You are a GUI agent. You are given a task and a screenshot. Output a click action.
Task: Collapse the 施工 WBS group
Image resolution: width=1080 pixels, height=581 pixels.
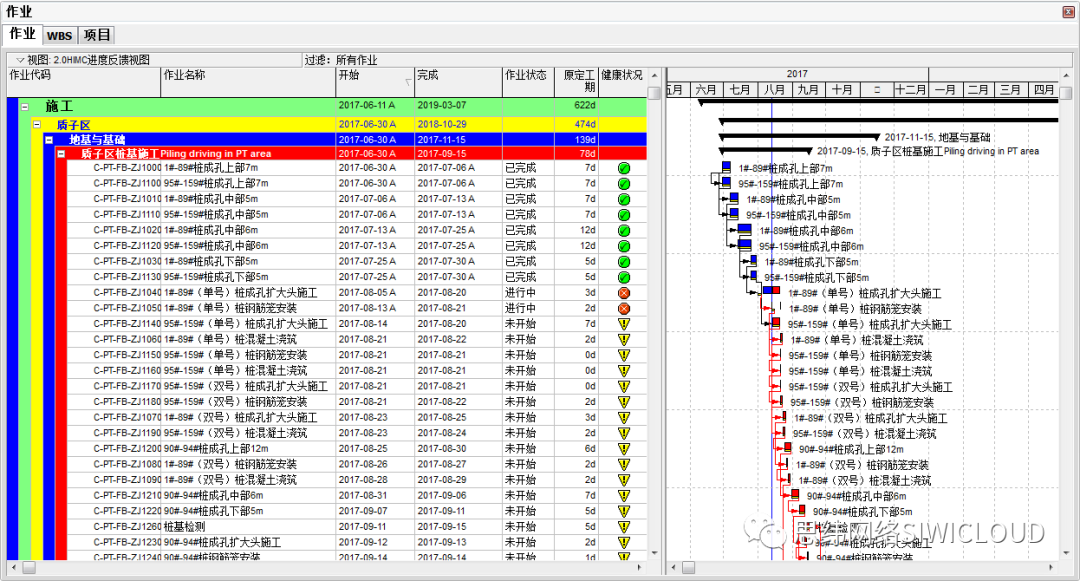[25, 107]
